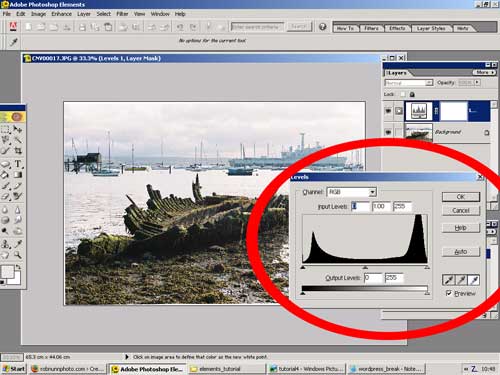Click the Help button in Levels
The height and width of the screenshot is (375, 500).
click(461, 228)
